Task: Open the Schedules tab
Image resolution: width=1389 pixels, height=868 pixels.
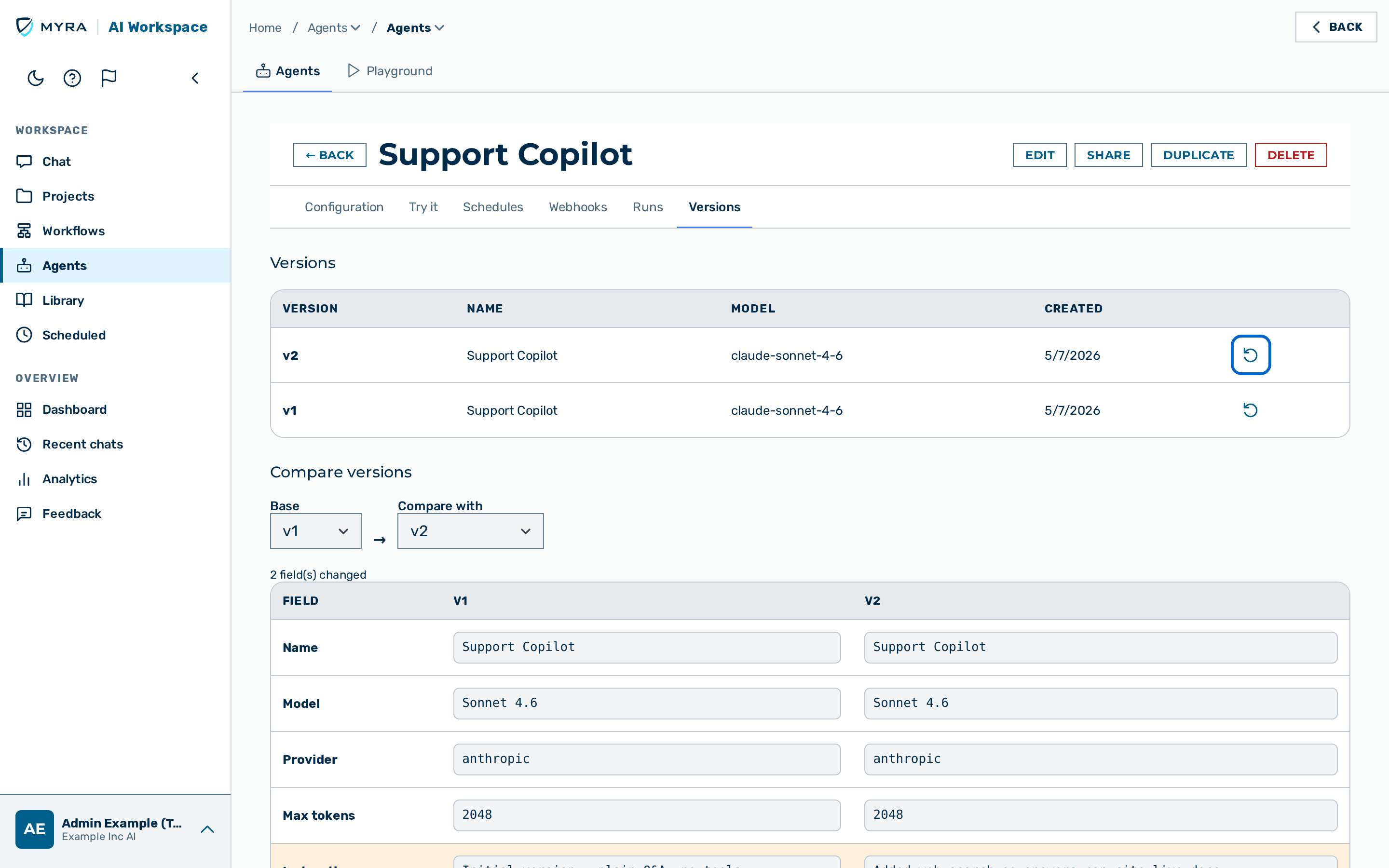Action: (x=493, y=207)
